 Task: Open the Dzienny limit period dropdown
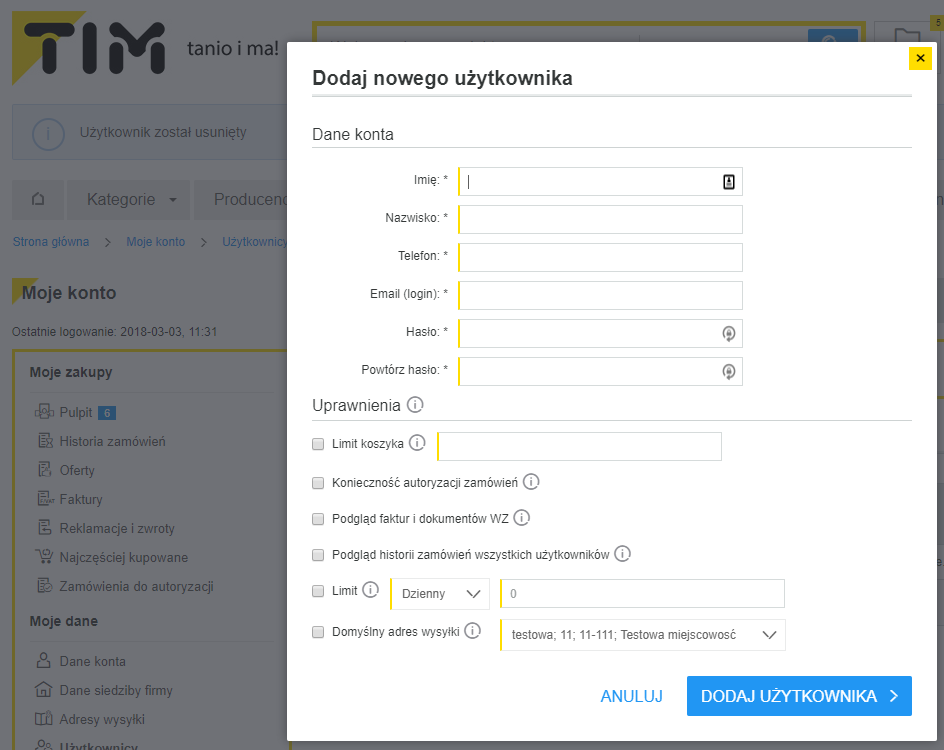click(x=440, y=593)
